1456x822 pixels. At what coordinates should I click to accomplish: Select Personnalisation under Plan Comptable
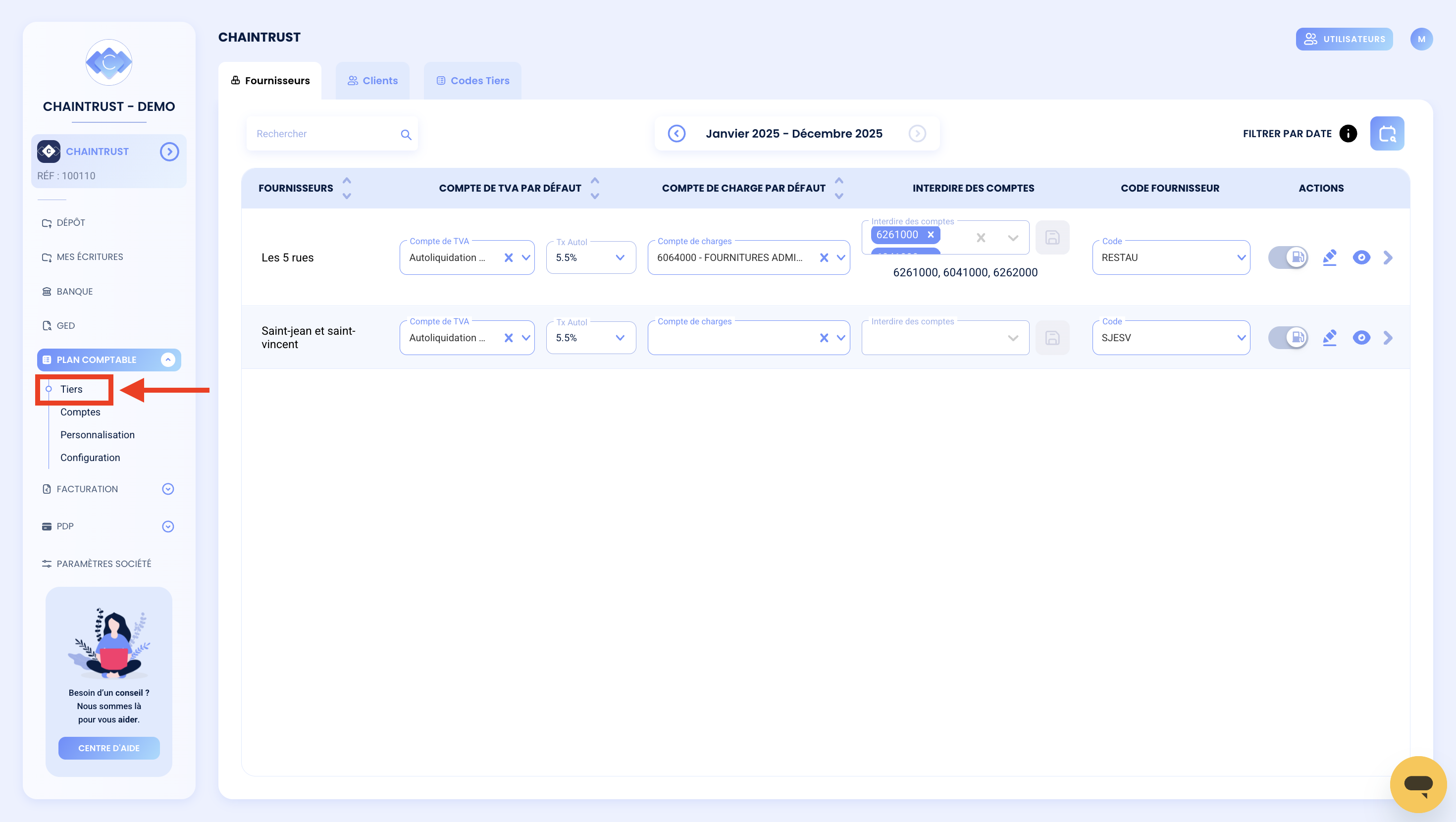[x=97, y=435]
